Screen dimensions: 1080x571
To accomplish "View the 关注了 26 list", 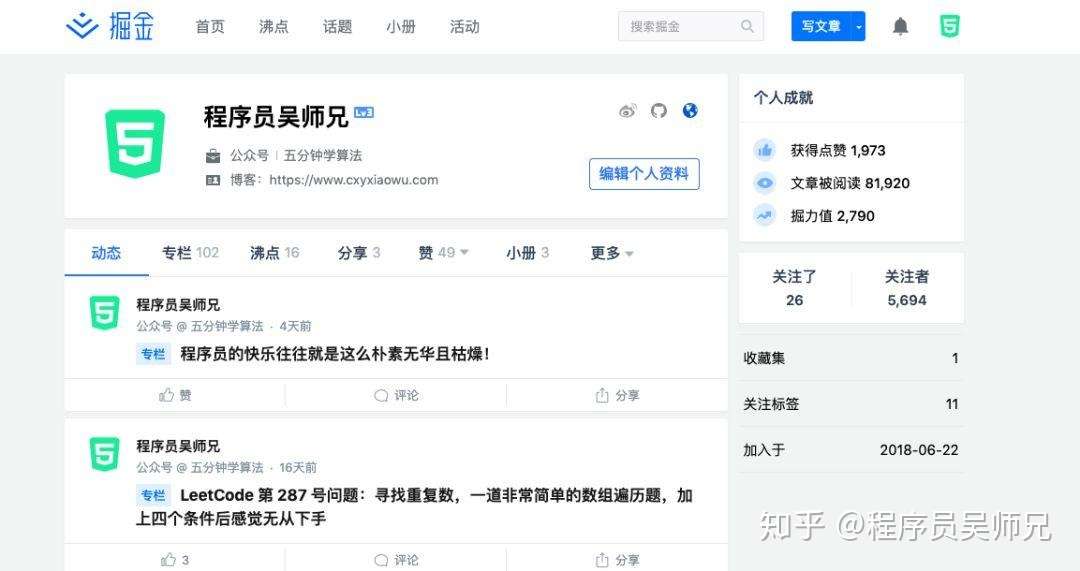I will click(x=794, y=288).
